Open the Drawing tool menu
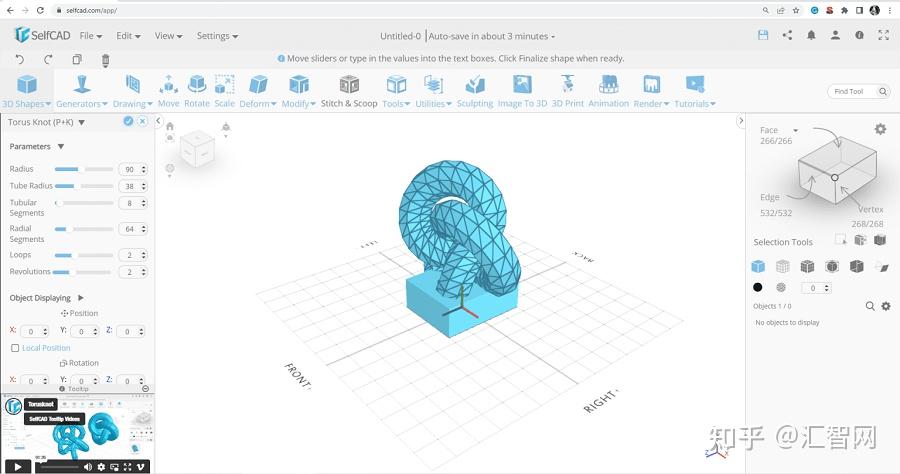Viewport: 900px width, 474px height. (133, 91)
